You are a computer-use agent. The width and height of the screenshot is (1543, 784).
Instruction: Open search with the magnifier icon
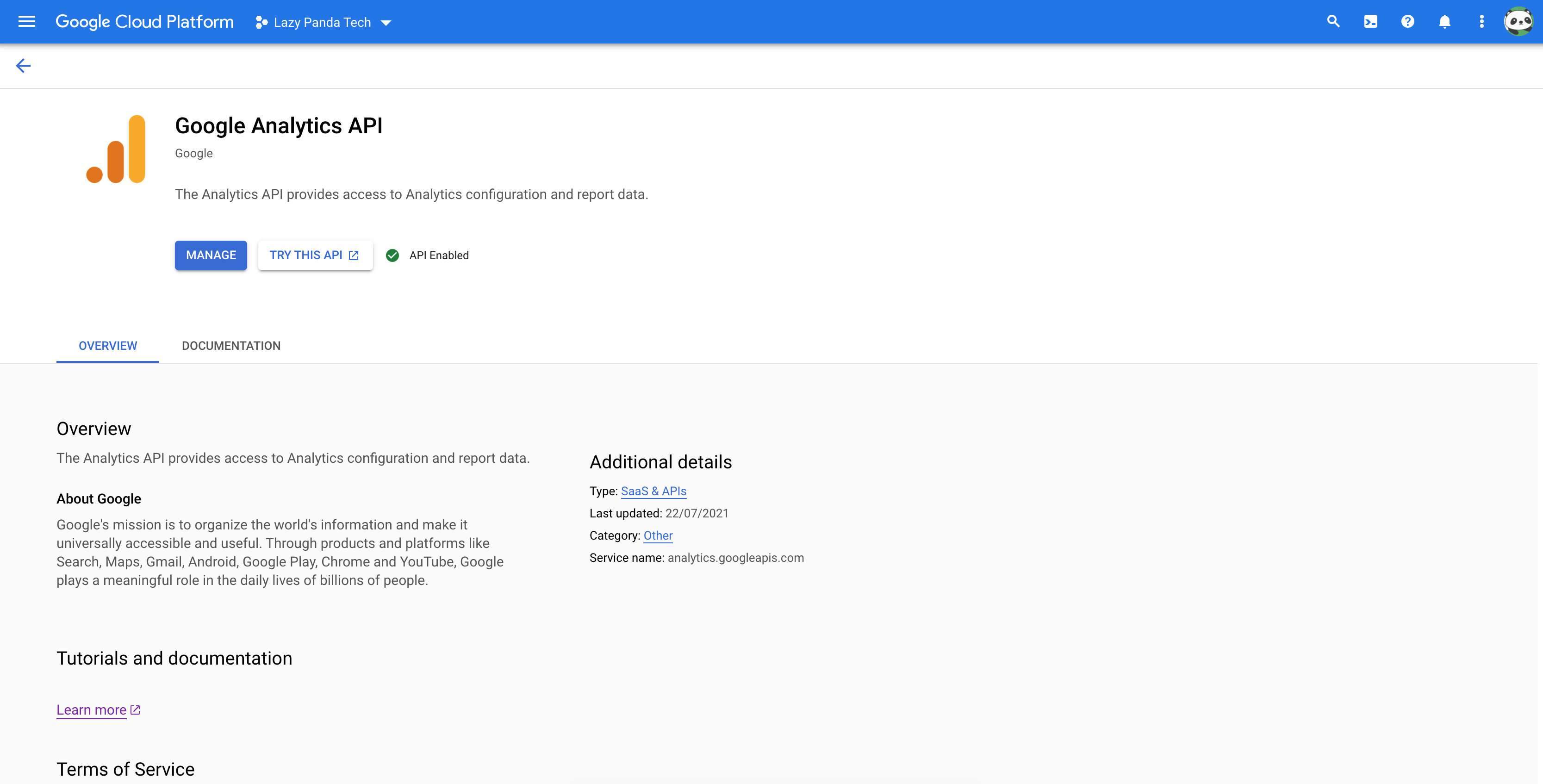1333,22
